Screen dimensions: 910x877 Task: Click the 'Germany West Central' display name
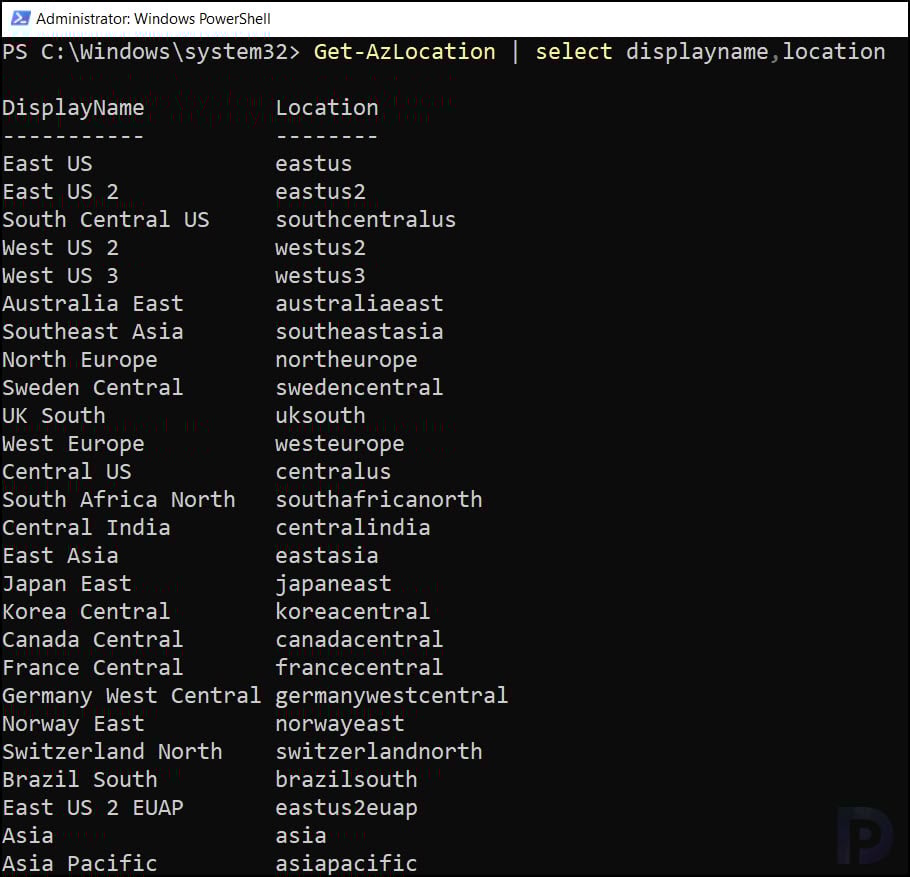coord(132,696)
